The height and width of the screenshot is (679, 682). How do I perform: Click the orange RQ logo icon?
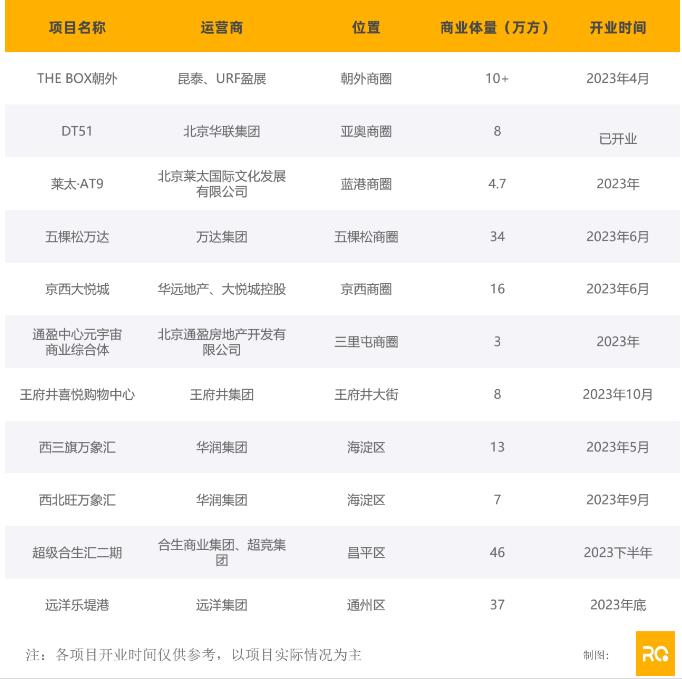click(655, 653)
